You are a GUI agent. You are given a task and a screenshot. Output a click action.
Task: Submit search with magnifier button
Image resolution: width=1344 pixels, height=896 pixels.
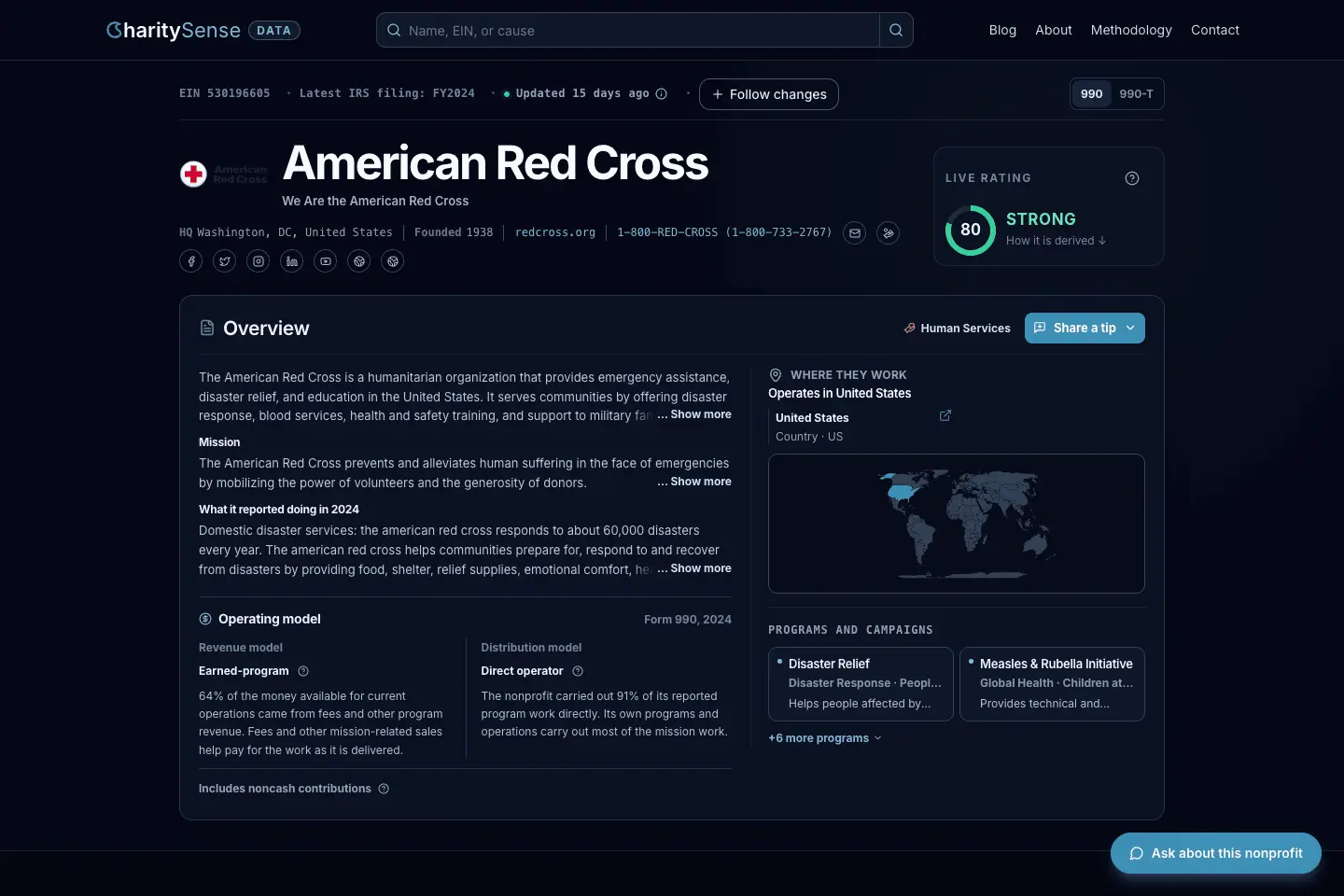coord(896,30)
